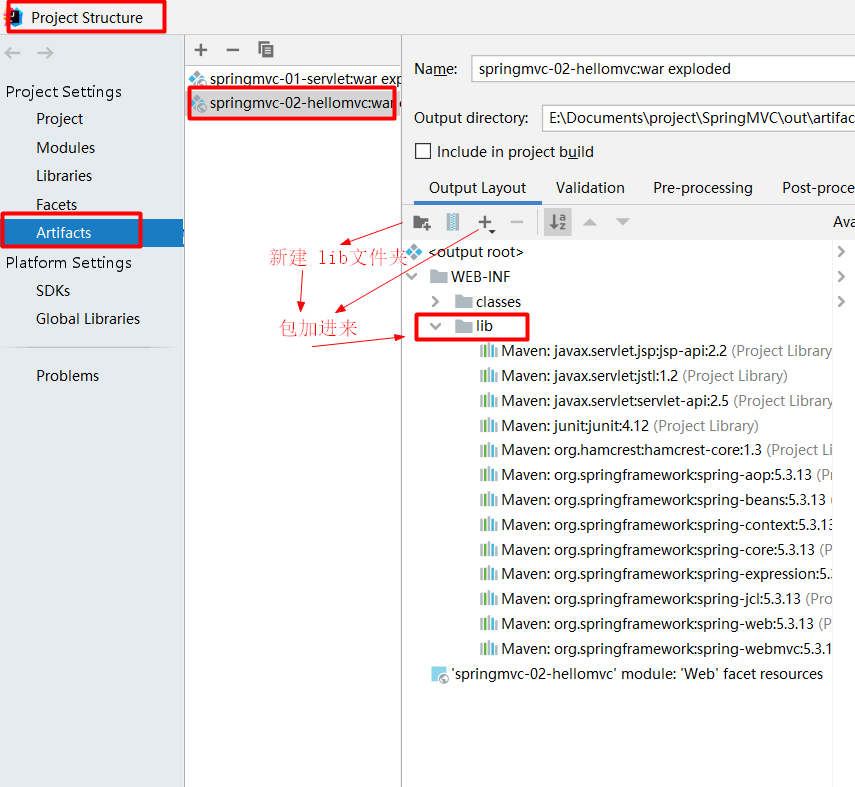Collapse the lib folder

(435, 326)
